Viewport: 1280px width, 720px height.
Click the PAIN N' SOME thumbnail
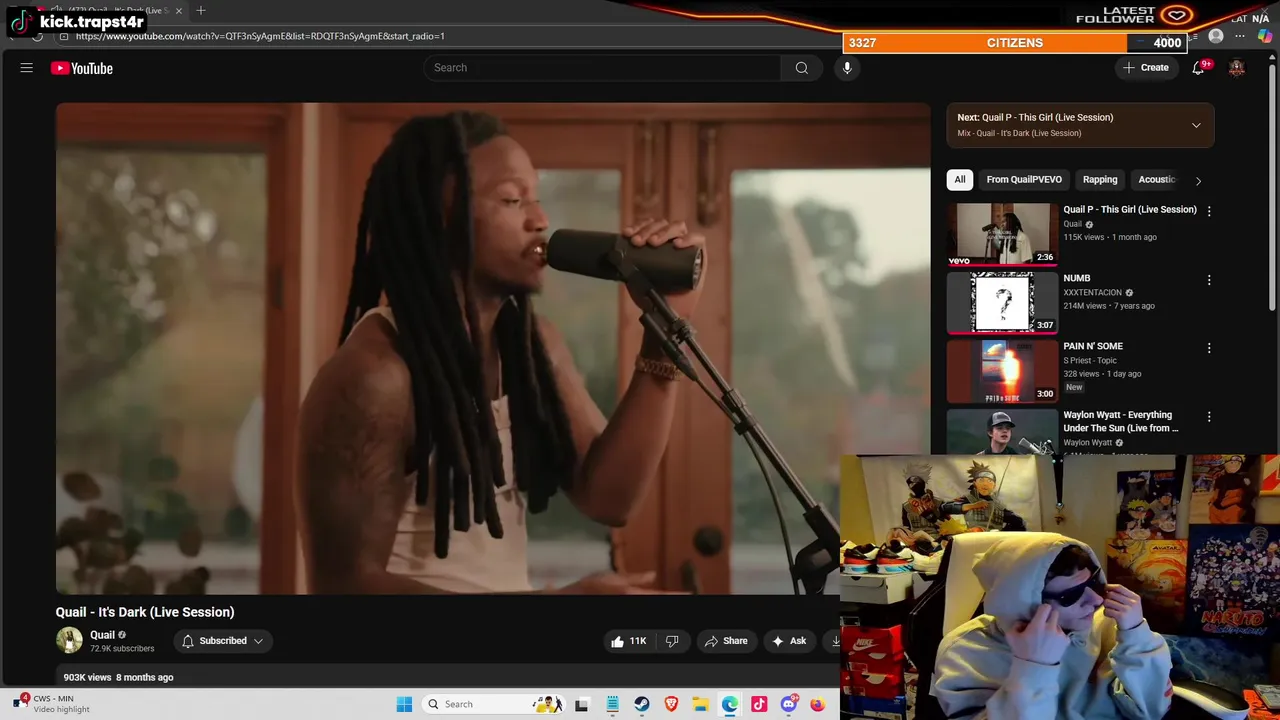pyautogui.click(x=1002, y=371)
